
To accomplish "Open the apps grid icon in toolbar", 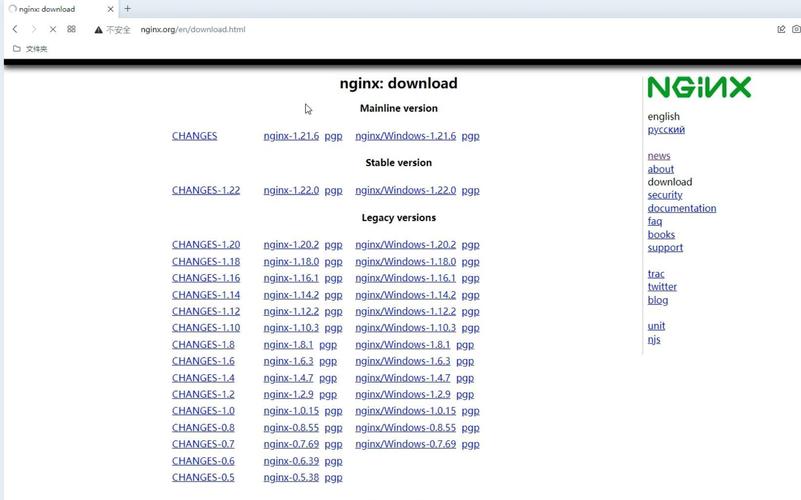I will (x=71, y=29).
